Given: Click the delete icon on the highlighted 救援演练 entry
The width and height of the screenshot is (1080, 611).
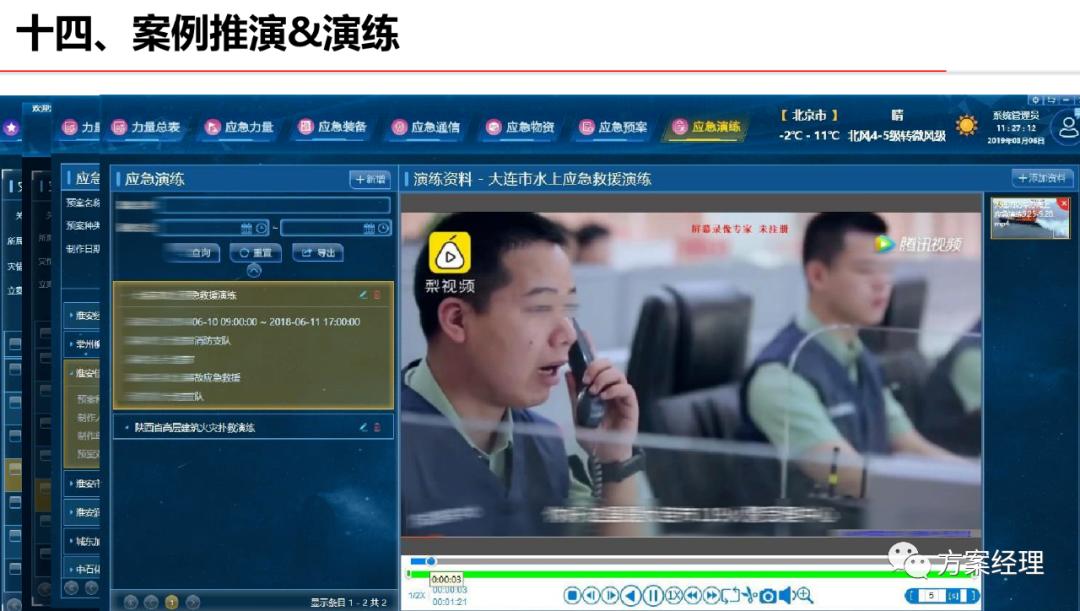Looking at the screenshot, I should [376, 294].
